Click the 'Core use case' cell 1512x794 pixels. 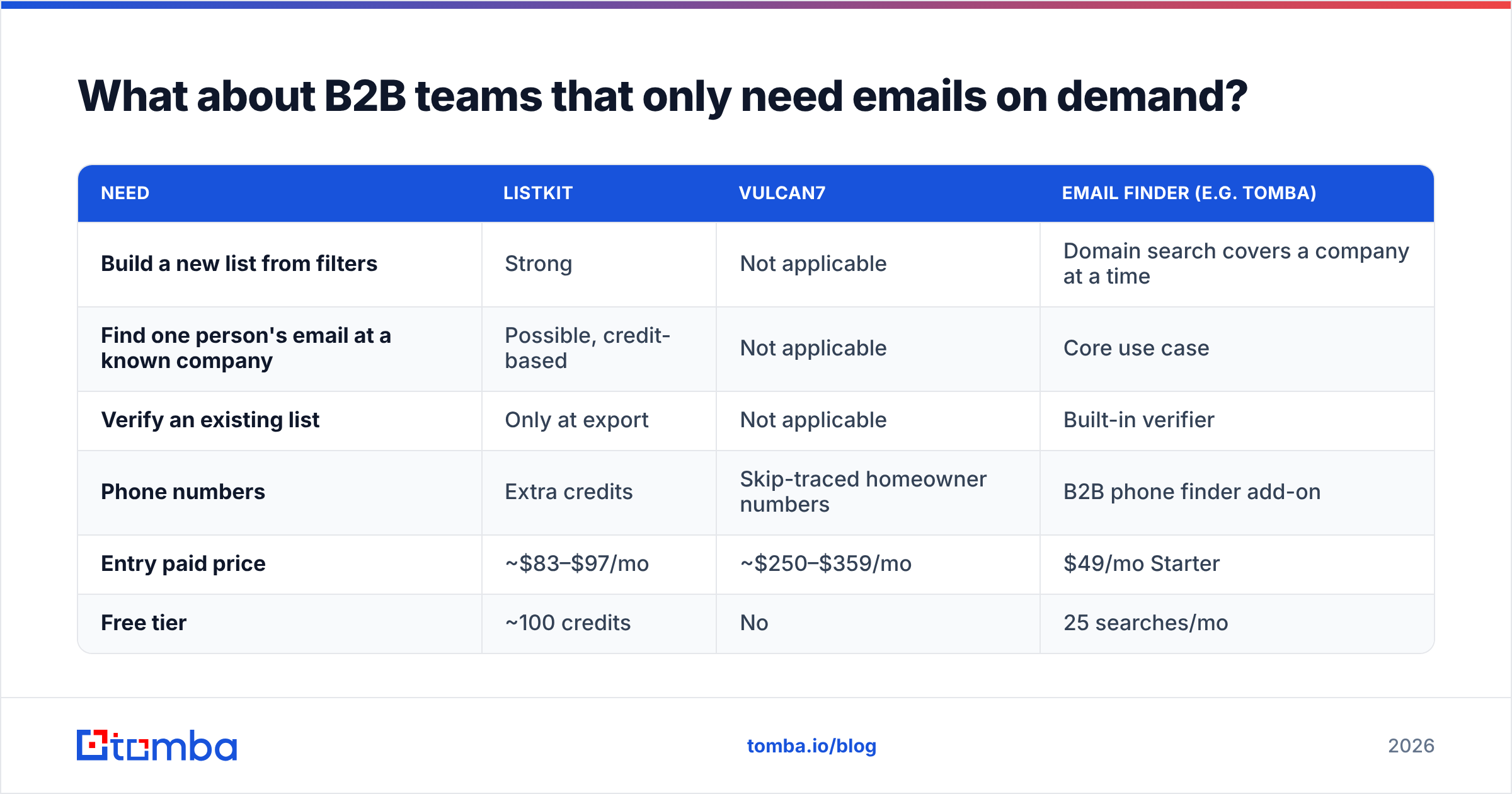(1137, 348)
